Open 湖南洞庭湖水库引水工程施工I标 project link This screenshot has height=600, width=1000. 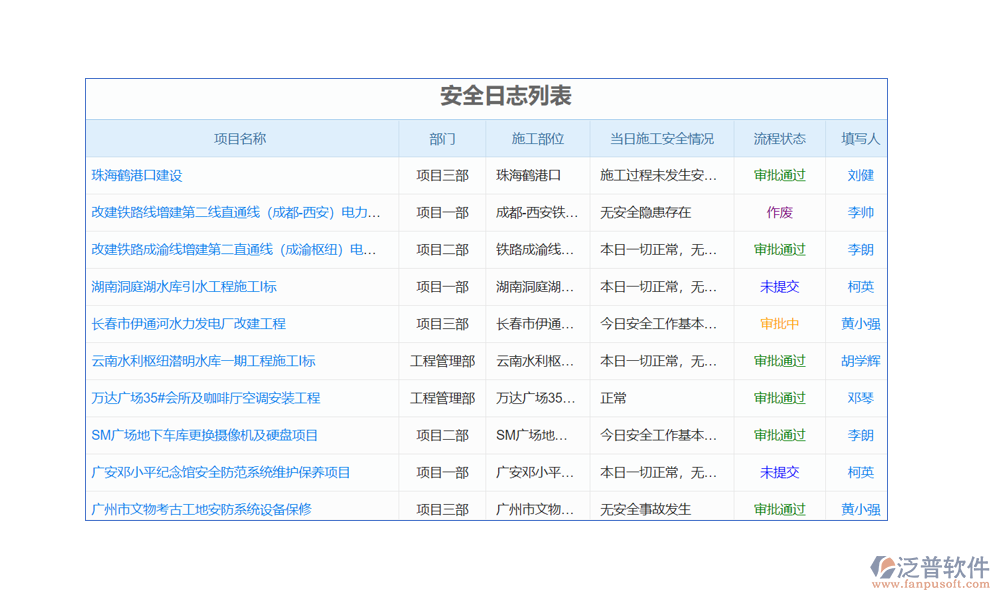point(184,287)
